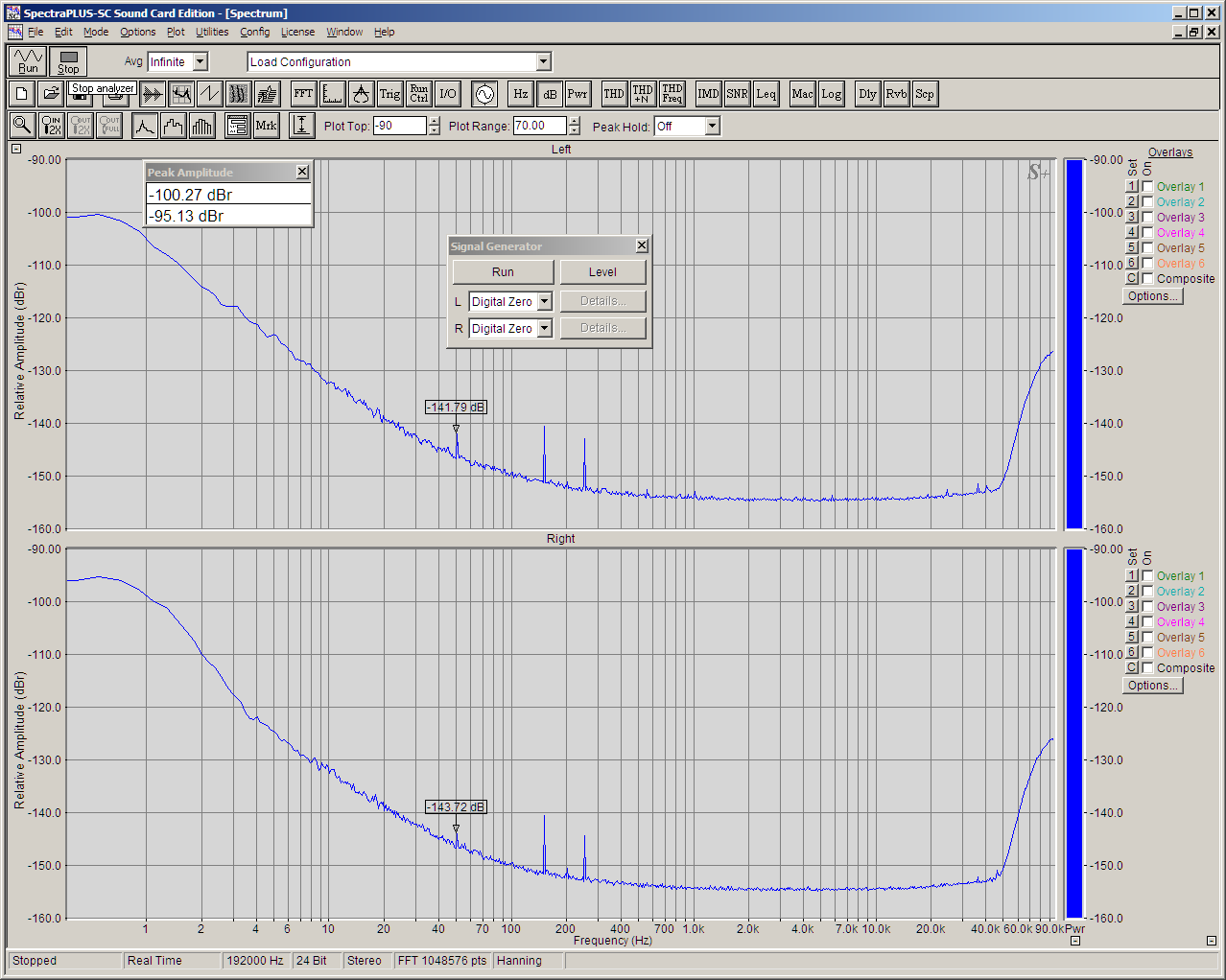This screenshot has height=980, width=1226.
Task: Open the signal generator sine-wave icon
Action: point(484,94)
